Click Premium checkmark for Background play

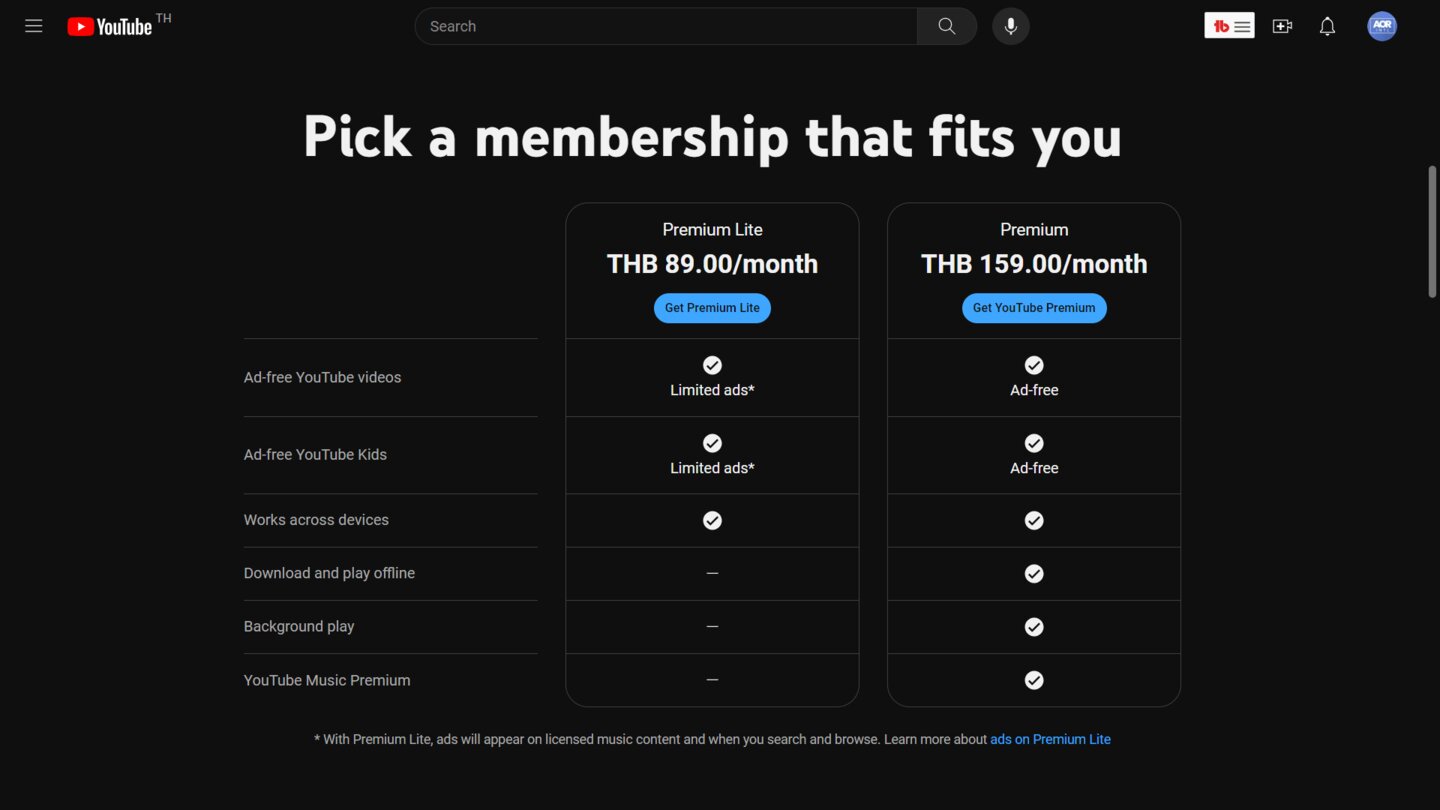coord(1034,627)
